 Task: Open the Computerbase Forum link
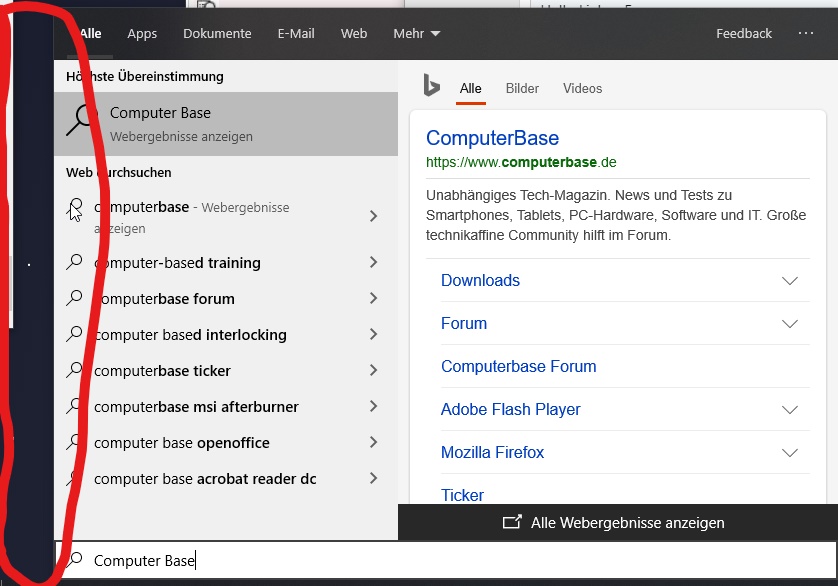(x=518, y=366)
